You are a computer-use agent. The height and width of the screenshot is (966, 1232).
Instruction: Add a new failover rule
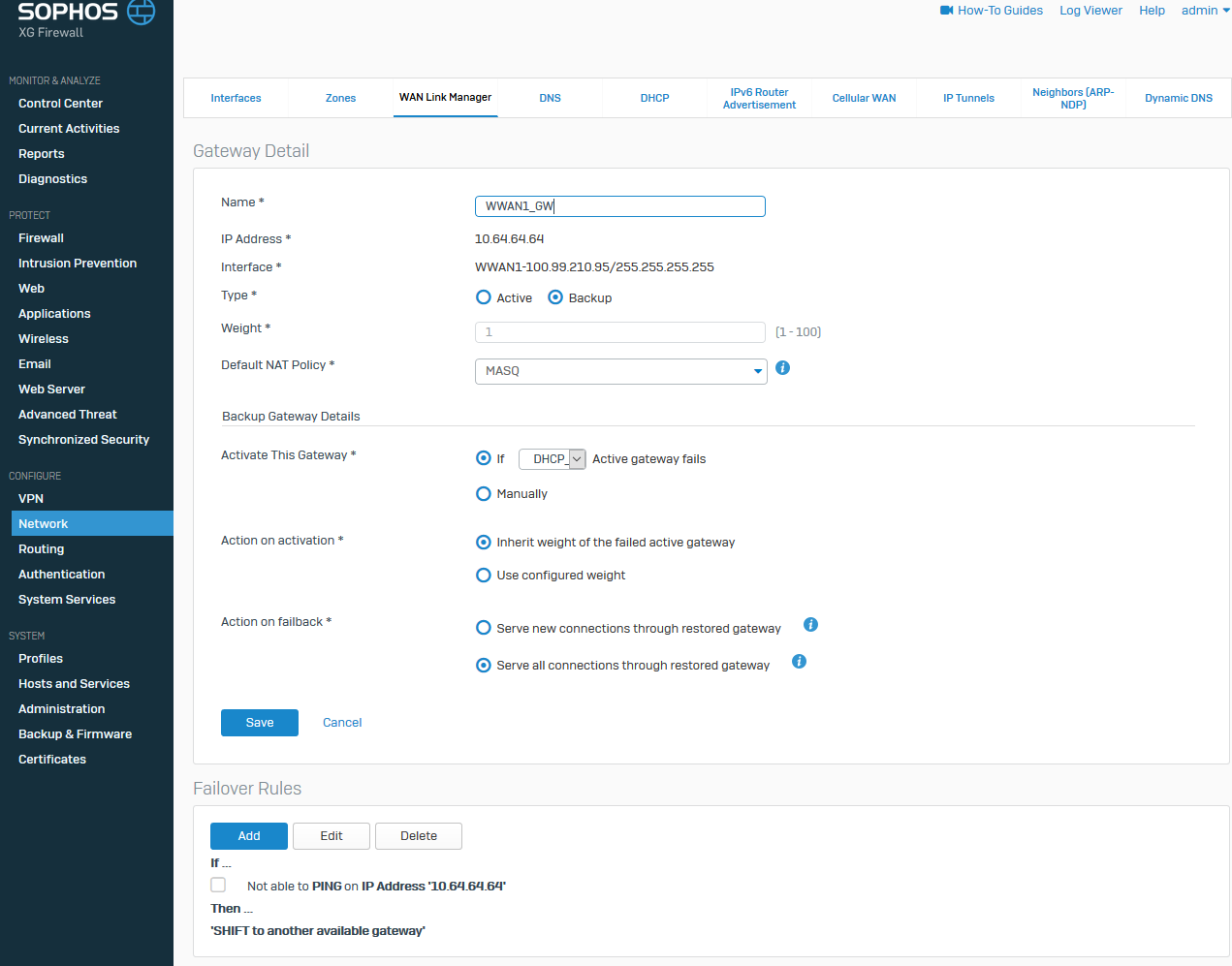249,836
